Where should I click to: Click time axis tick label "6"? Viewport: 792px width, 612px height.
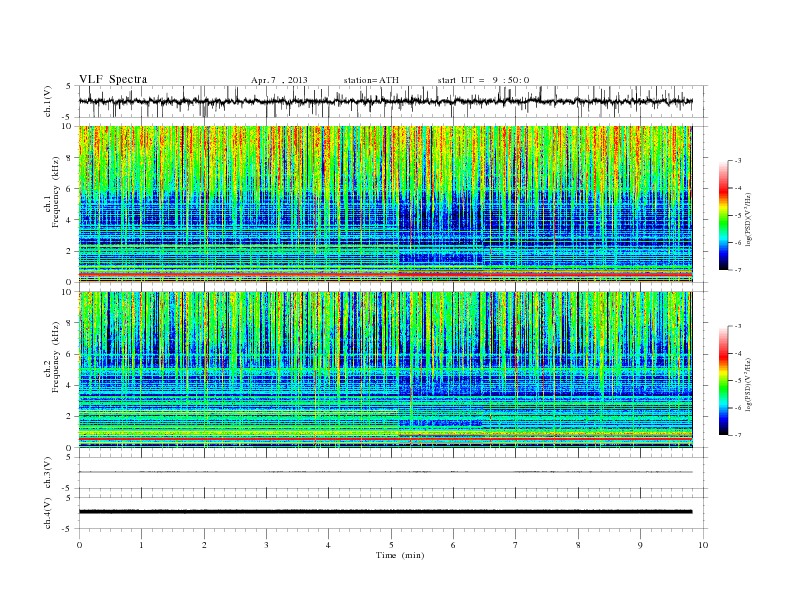tap(453, 545)
